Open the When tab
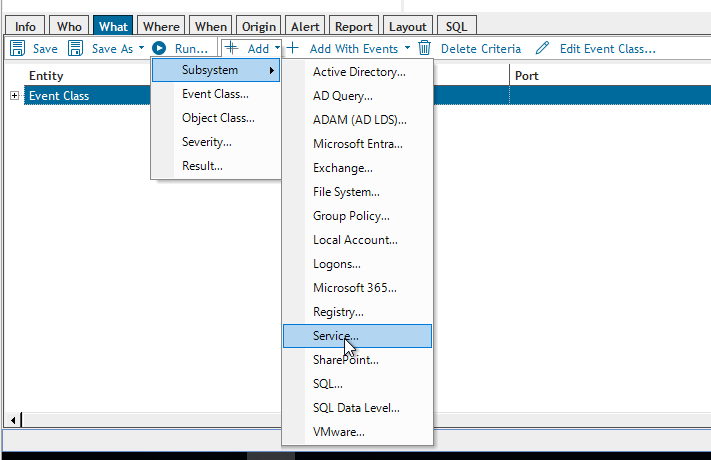This screenshot has height=460, width=711. click(211, 26)
